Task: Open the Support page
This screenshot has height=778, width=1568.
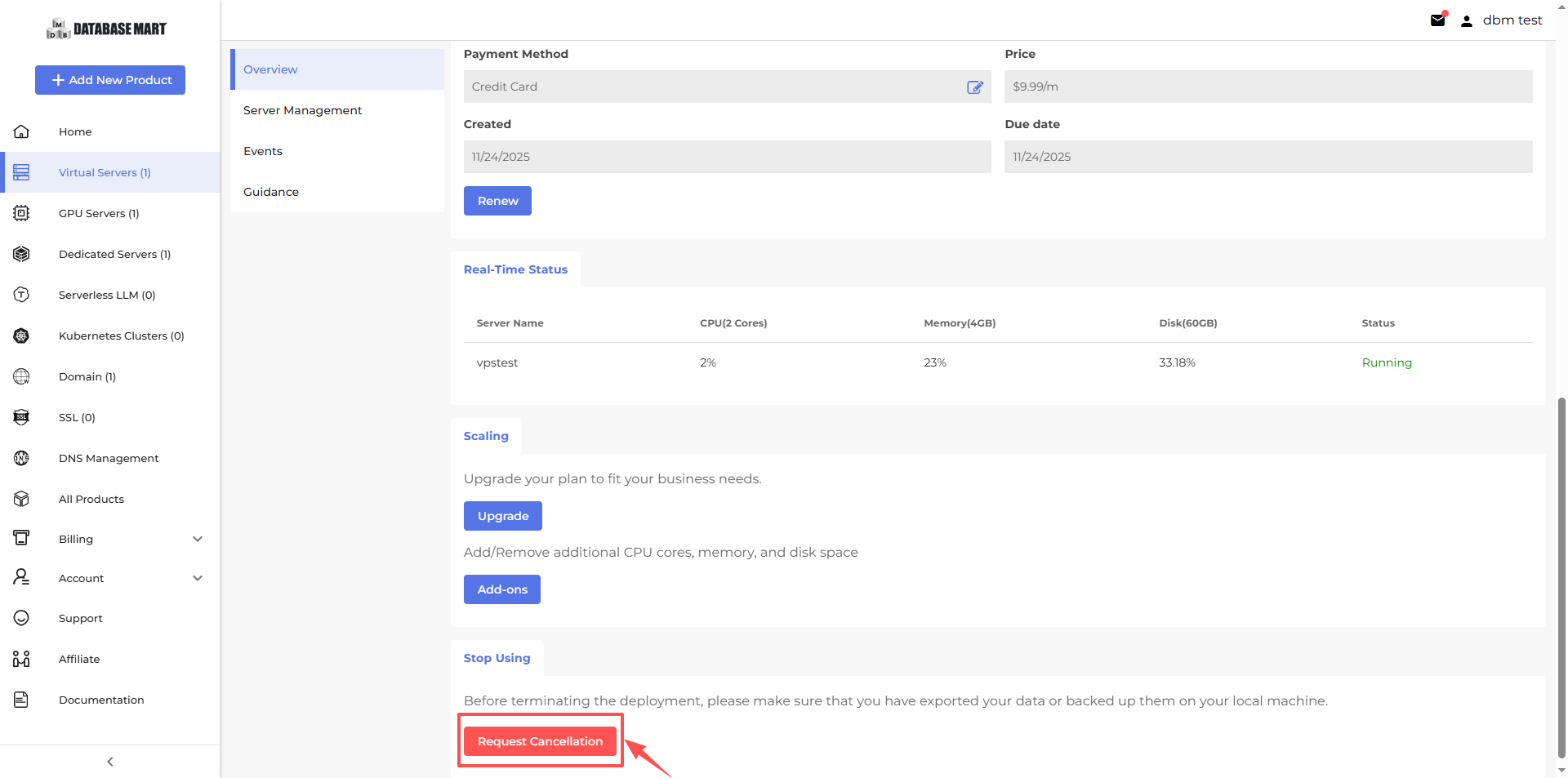Action: pyautogui.click(x=109, y=618)
